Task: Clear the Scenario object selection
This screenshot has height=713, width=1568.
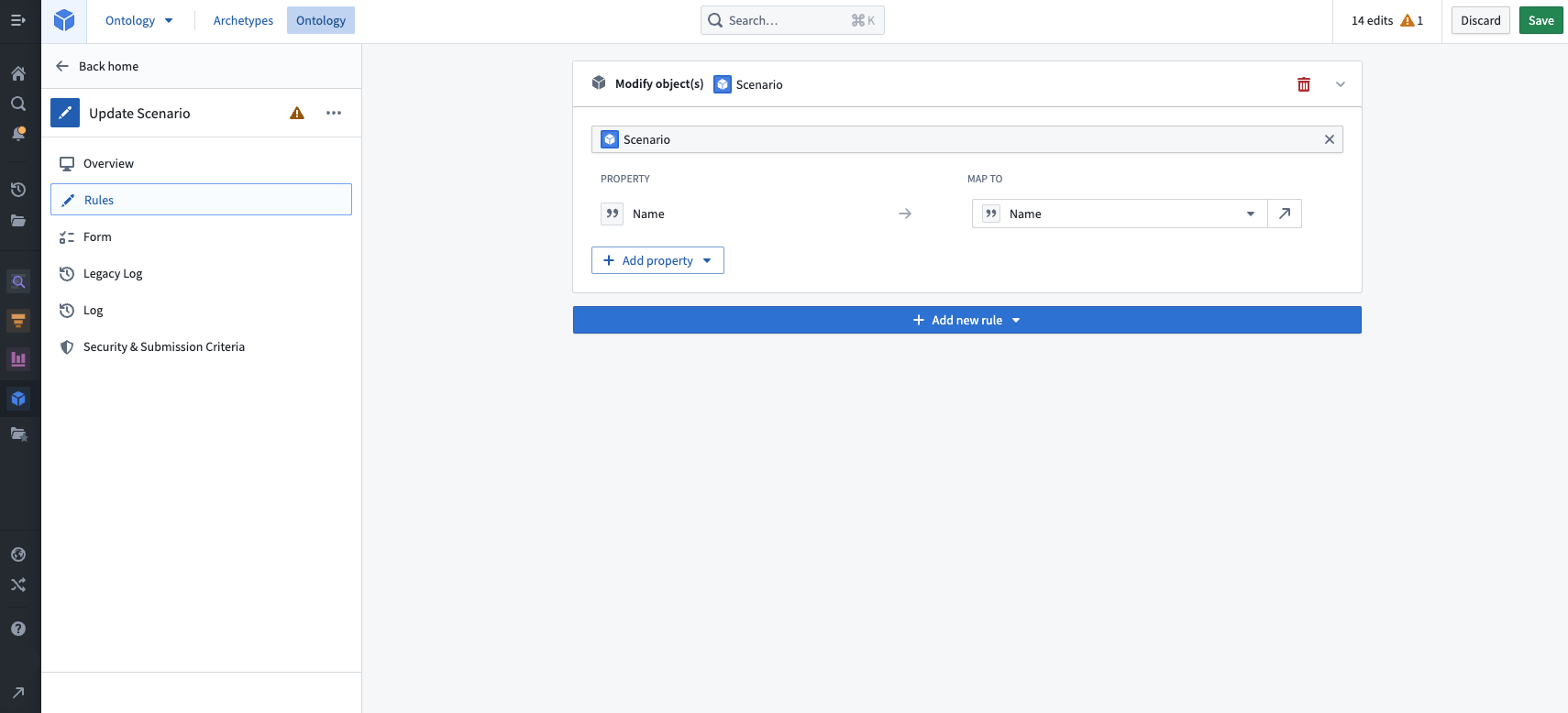Action: pos(1329,139)
